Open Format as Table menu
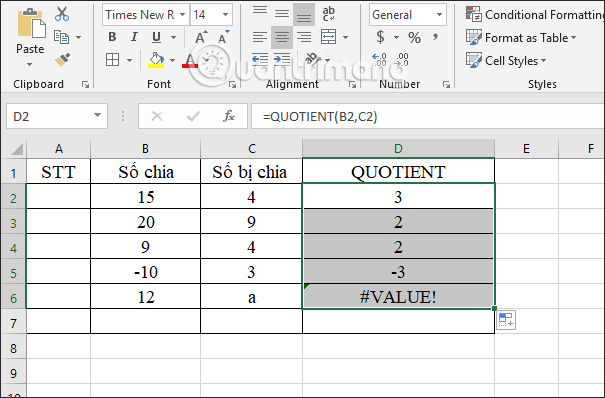Image resolution: width=605 pixels, height=398 pixels. click(x=521, y=37)
